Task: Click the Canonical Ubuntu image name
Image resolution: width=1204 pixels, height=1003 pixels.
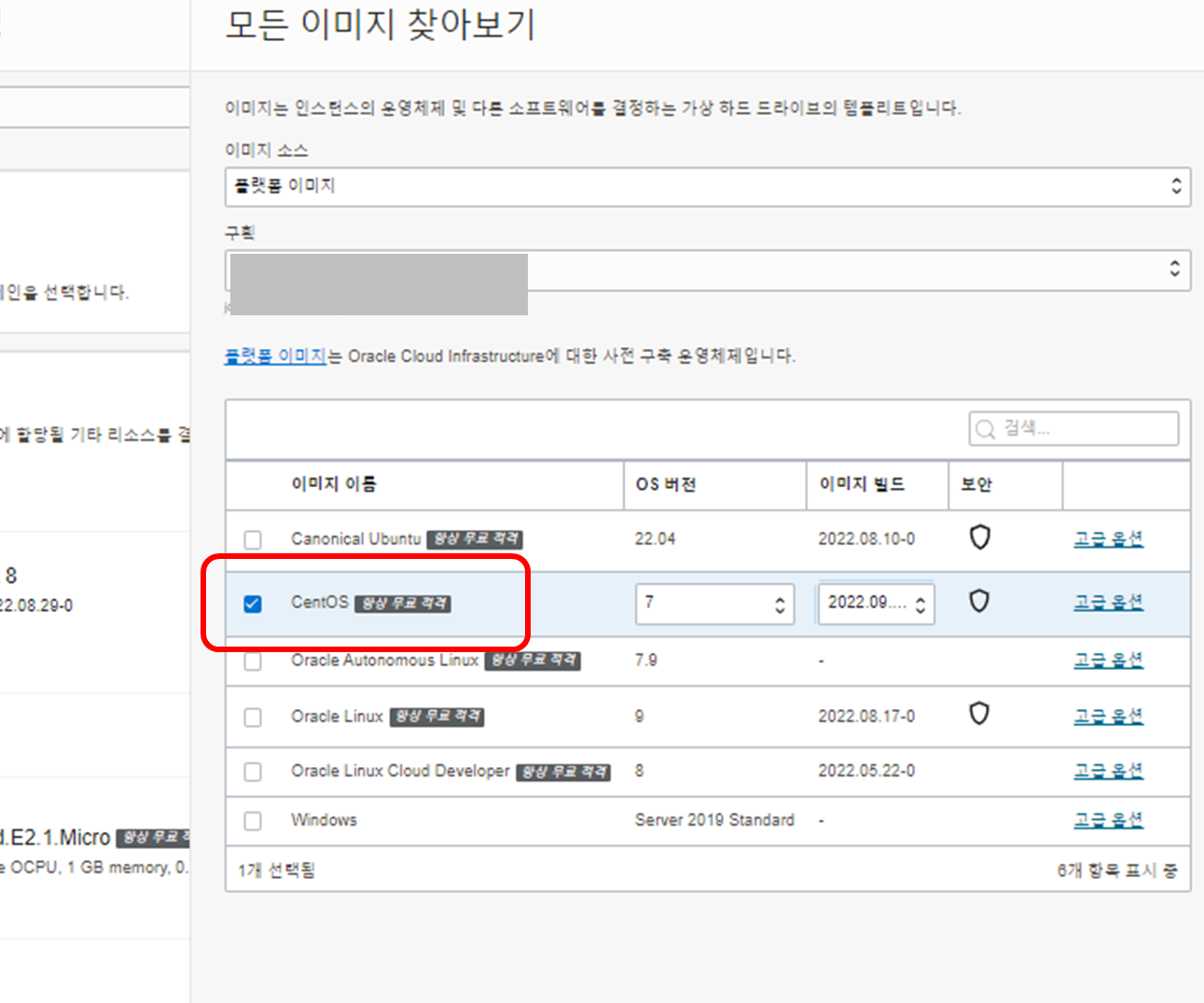Action: pyautogui.click(x=355, y=538)
